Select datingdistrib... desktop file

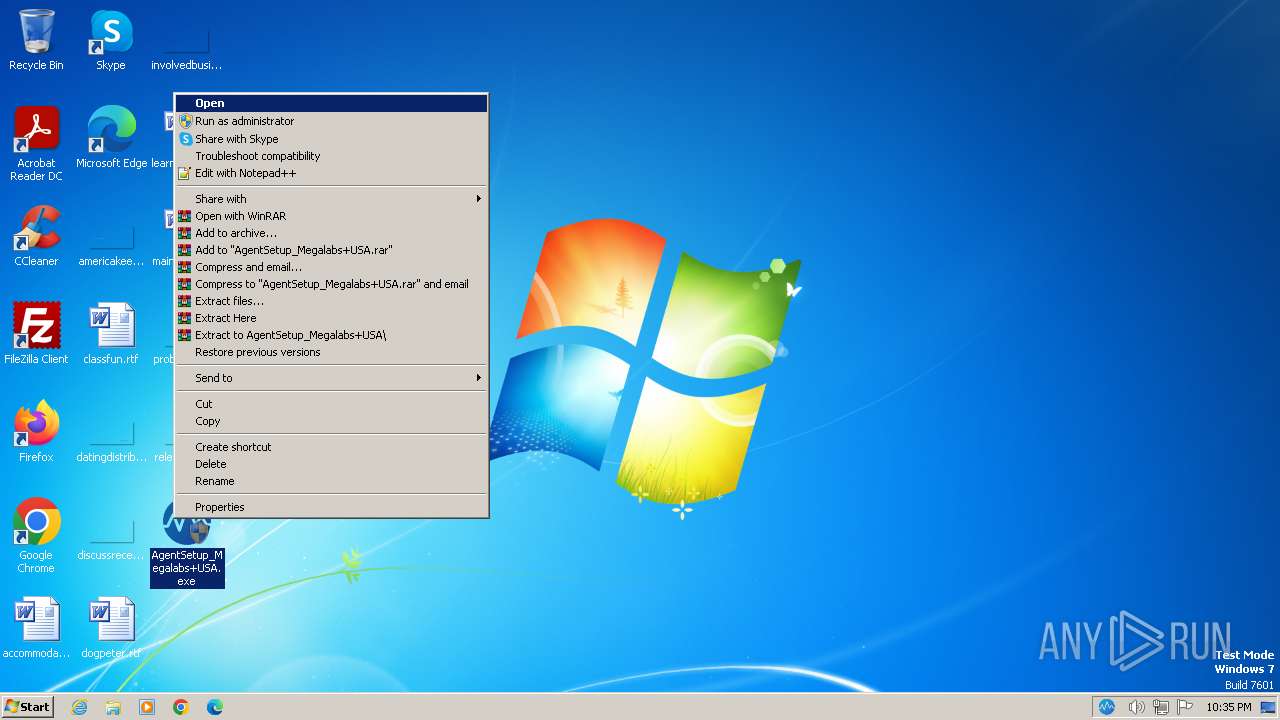tap(111, 438)
